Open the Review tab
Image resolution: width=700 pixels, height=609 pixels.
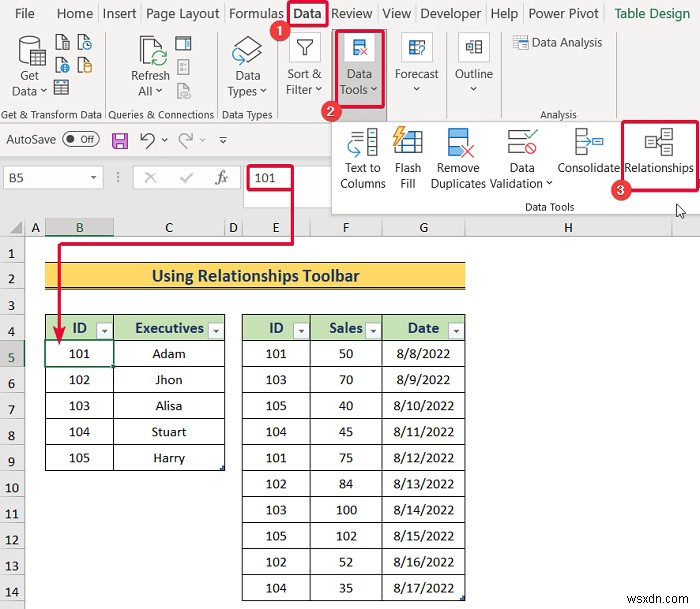pyautogui.click(x=351, y=14)
